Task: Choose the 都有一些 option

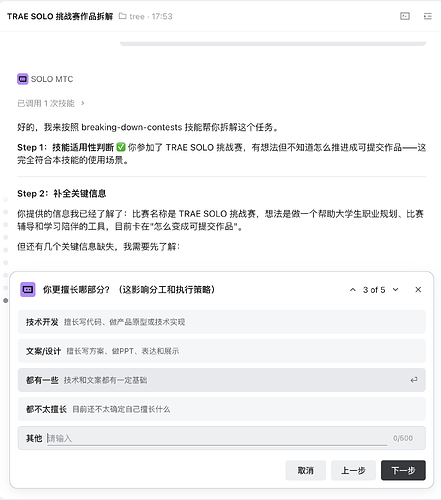Action: click(x=222, y=380)
